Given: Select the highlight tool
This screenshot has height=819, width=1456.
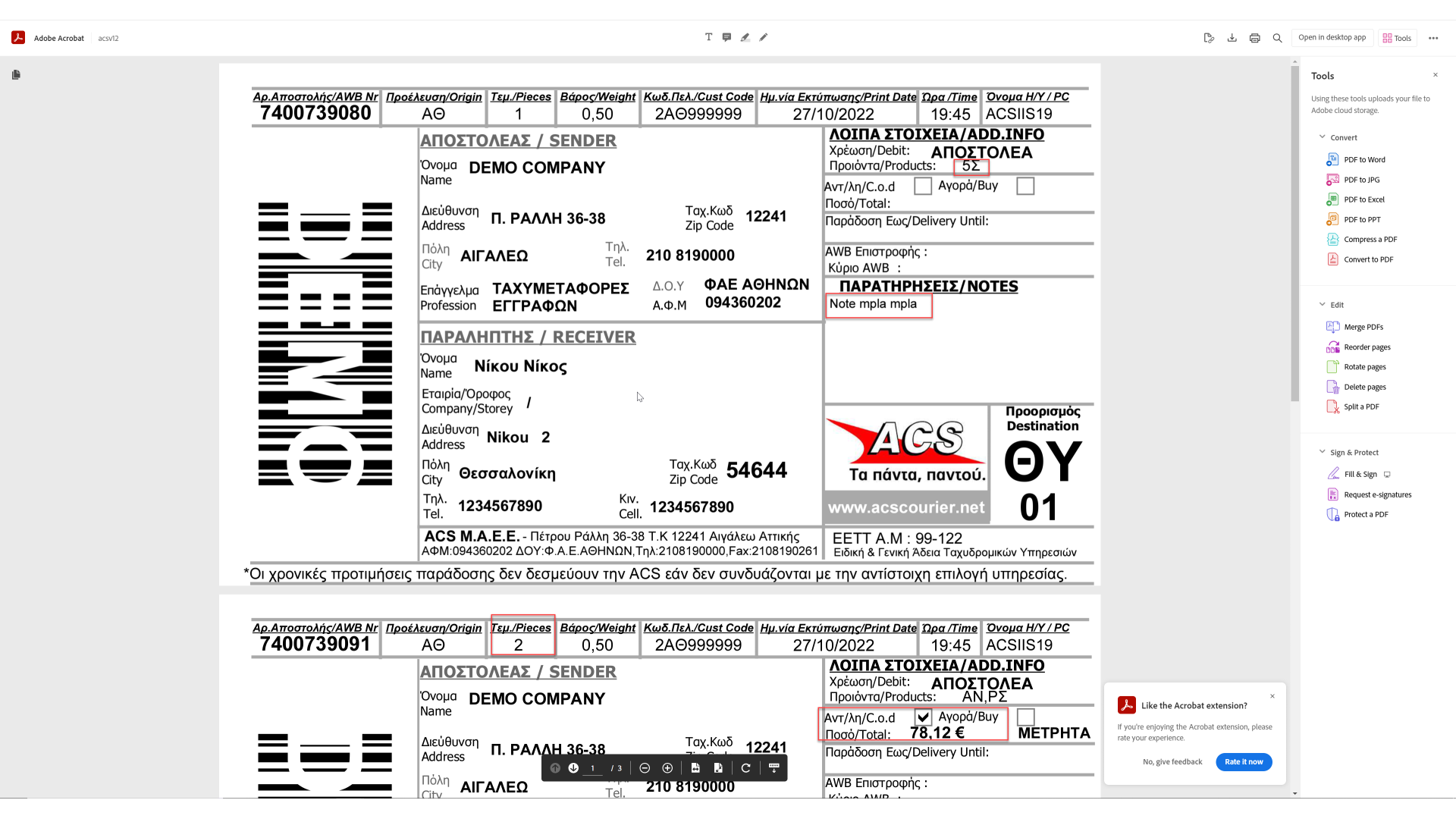Looking at the screenshot, I should [x=745, y=37].
